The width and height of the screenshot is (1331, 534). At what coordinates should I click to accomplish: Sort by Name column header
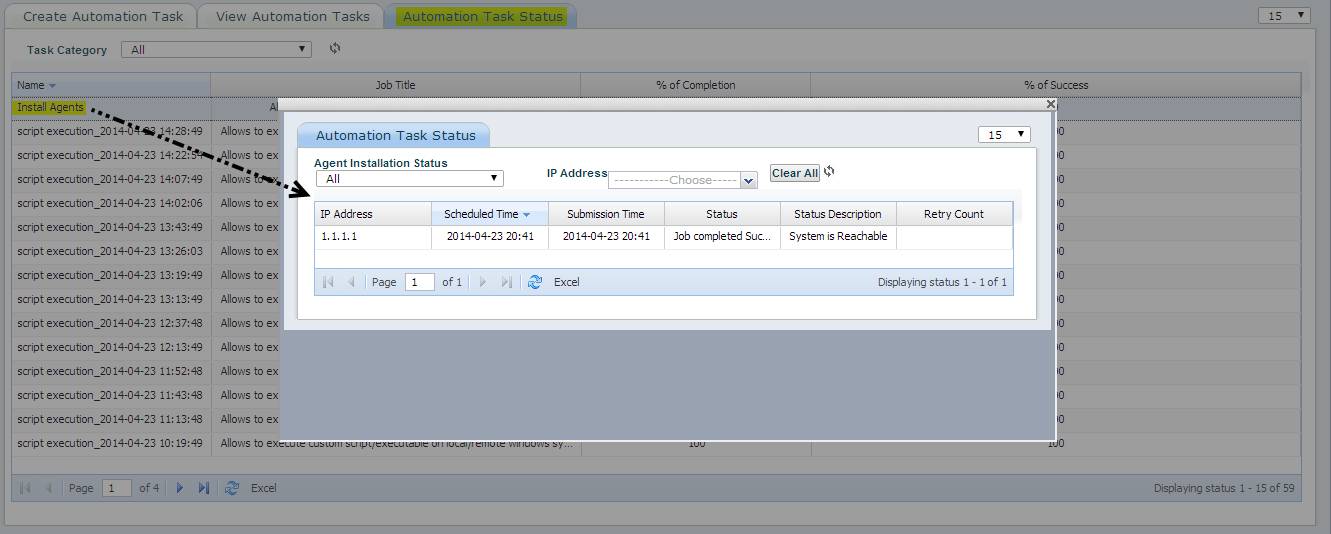[x=111, y=85]
